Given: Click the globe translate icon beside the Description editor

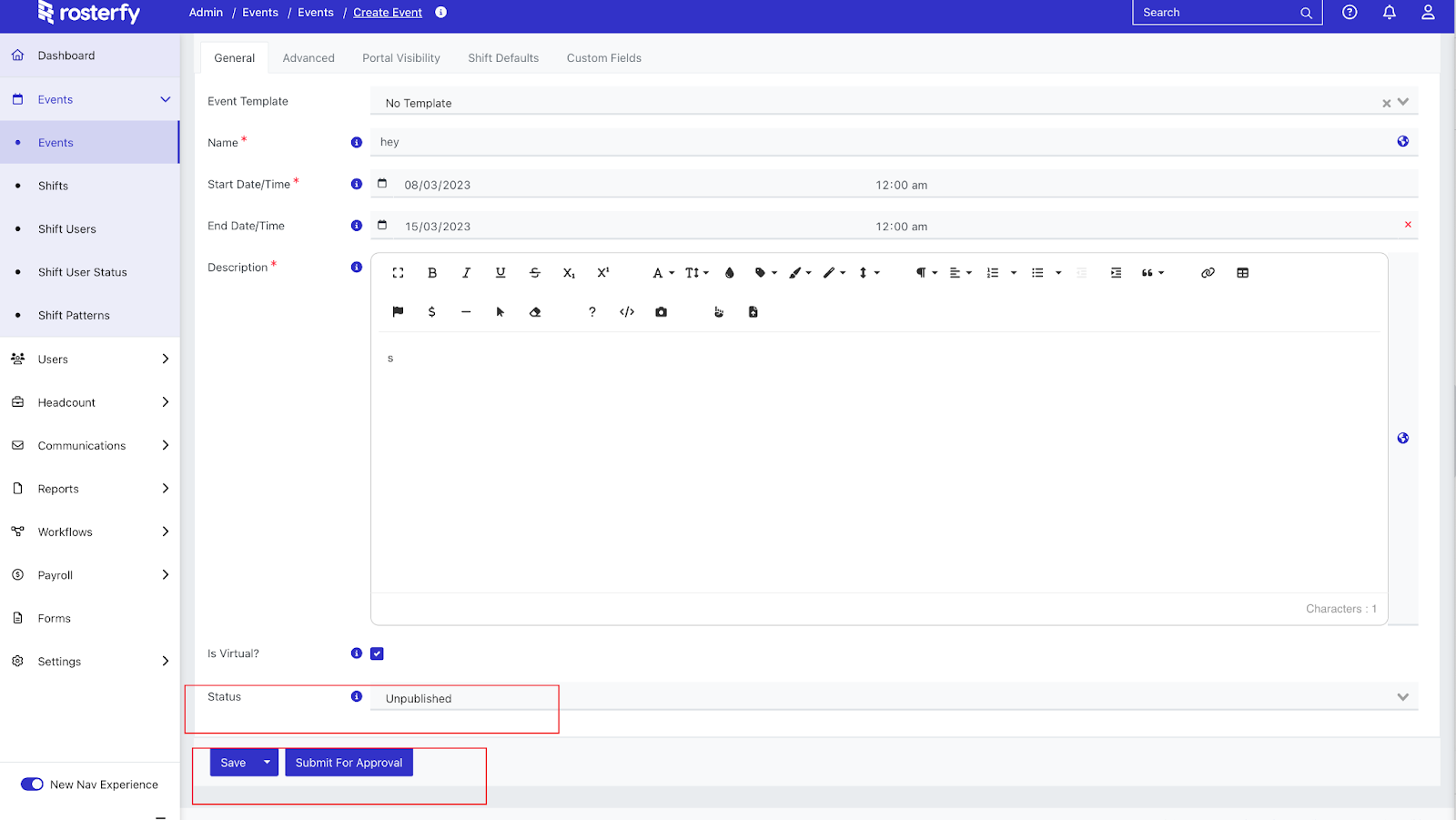Looking at the screenshot, I should pyautogui.click(x=1403, y=439).
